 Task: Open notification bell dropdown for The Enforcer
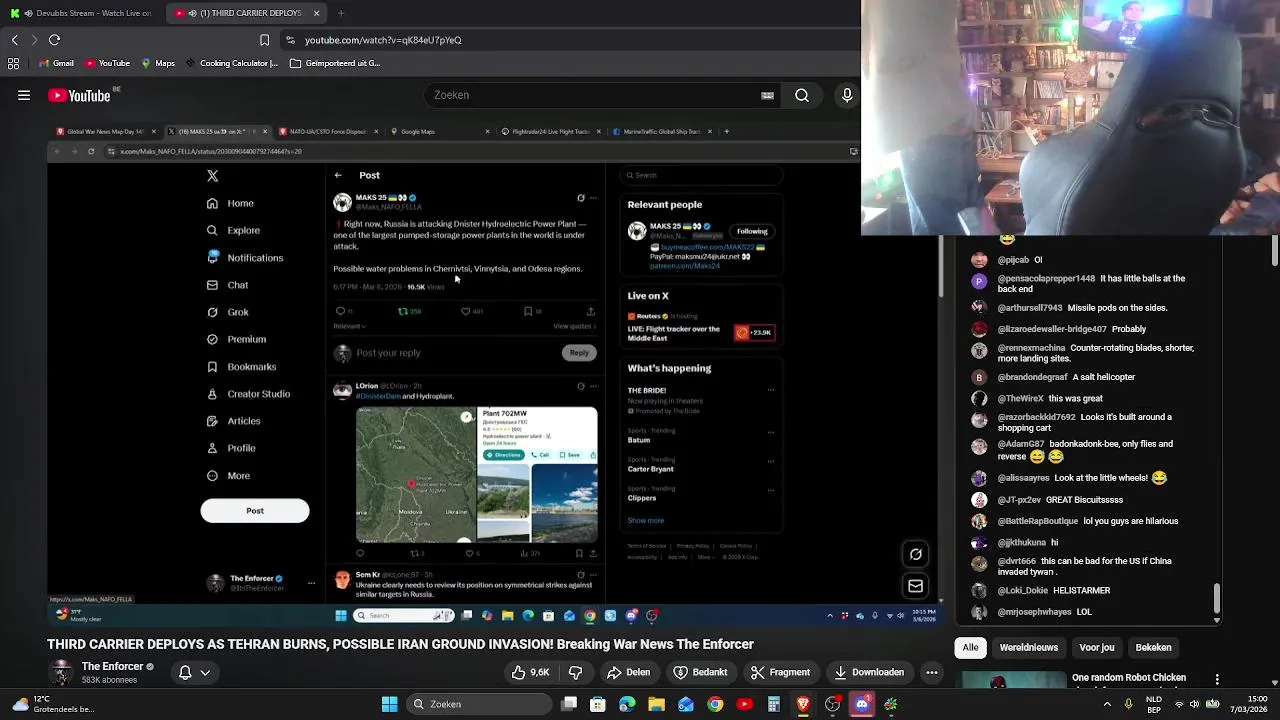194,672
